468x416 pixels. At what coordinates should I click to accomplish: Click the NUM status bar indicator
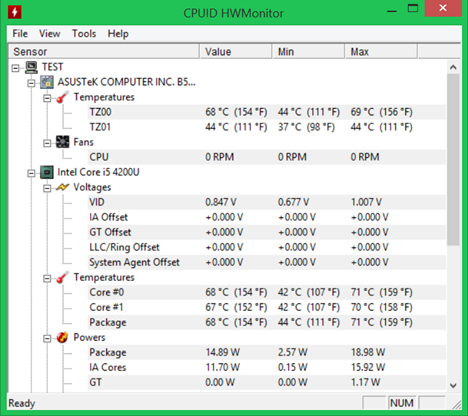pos(402,403)
